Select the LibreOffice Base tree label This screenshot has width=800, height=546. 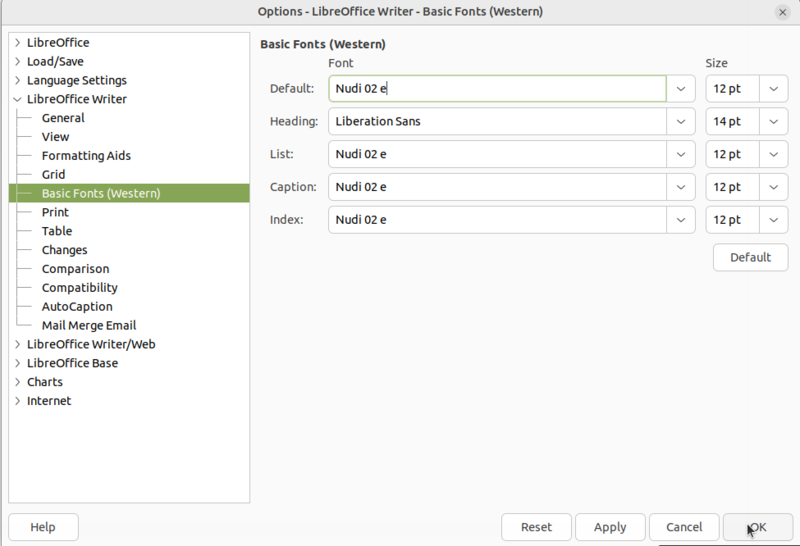tap(72, 363)
